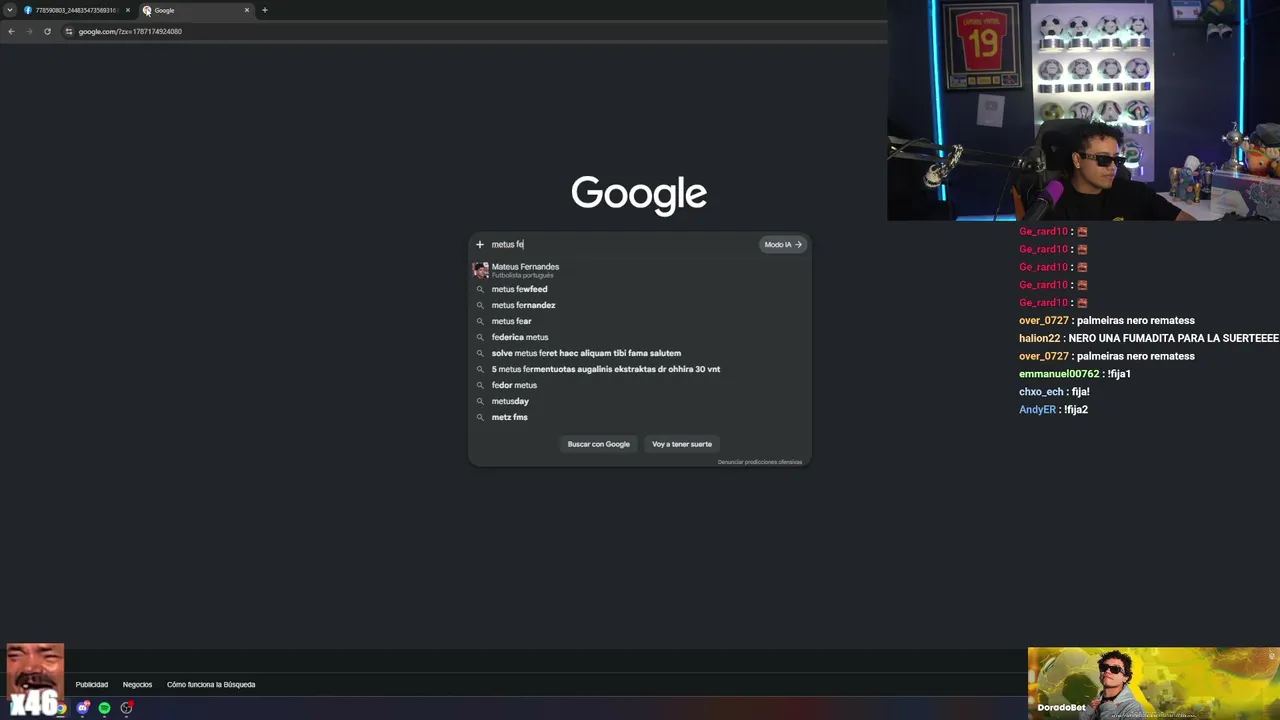Click search icon beside 'metusday'
The height and width of the screenshot is (720, 1280).
tap(480, 401)
